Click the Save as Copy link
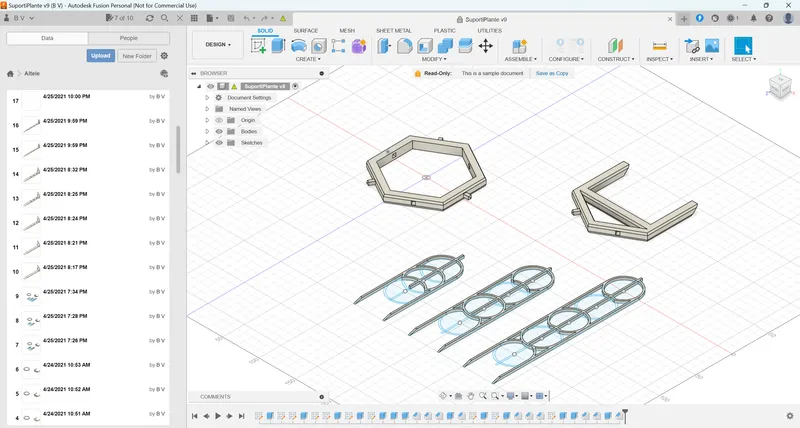 pyautogui.click(x=552, y=73)
